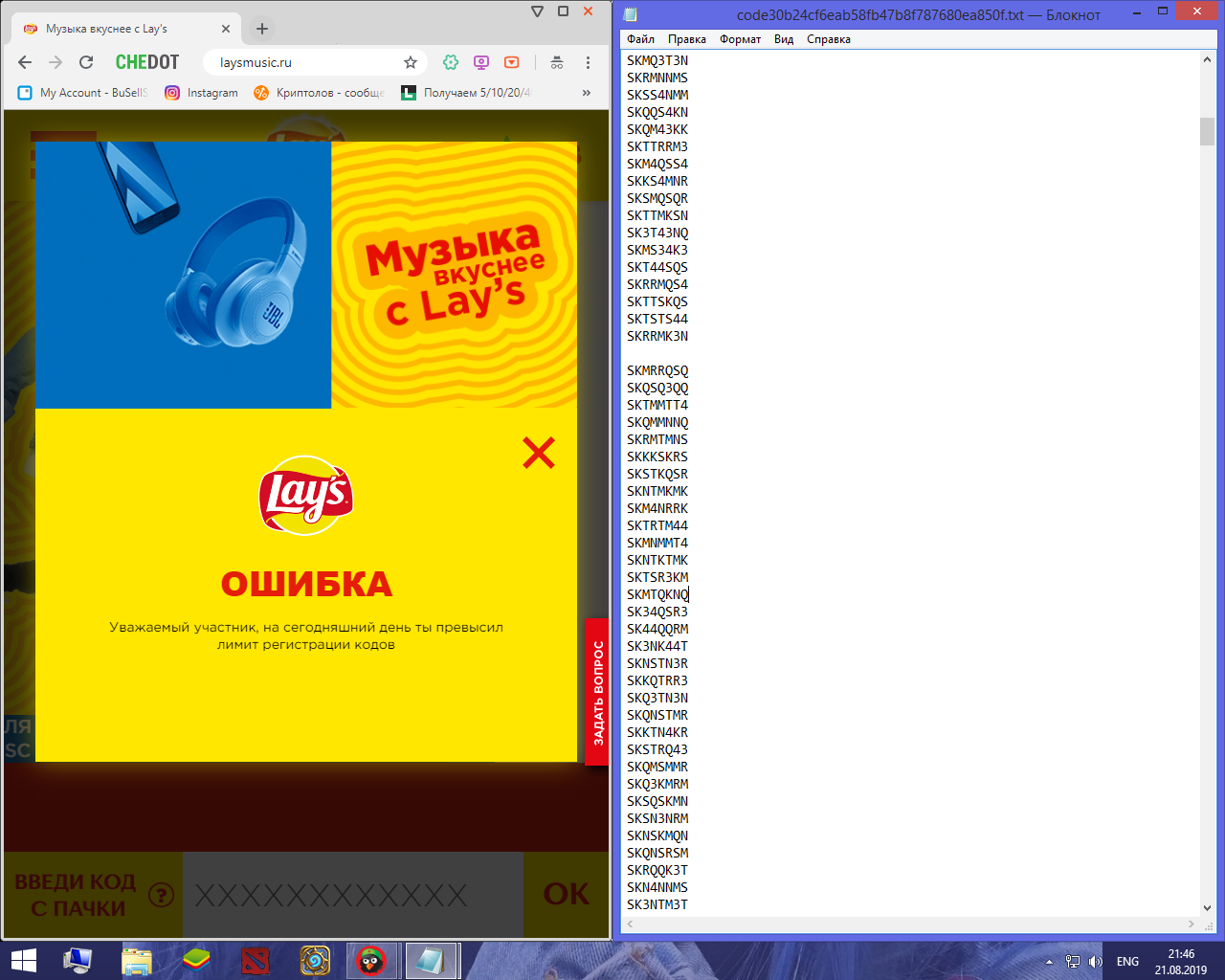The image size is (1225, 980).
Task: Click the Notepad horizontal scroll-right arrow
Action: [1192, 924]
